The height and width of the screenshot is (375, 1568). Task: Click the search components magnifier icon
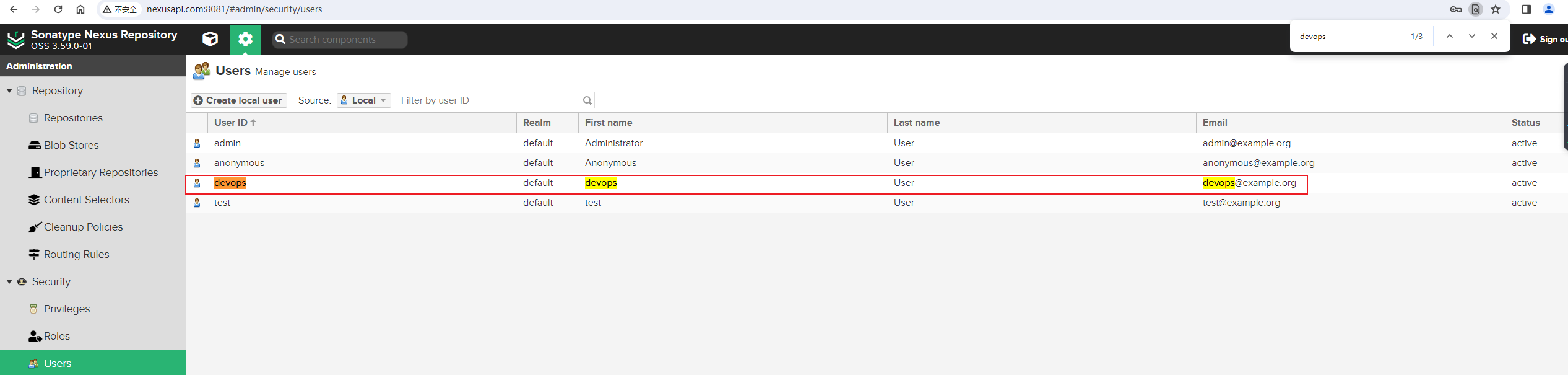(280, 39)
